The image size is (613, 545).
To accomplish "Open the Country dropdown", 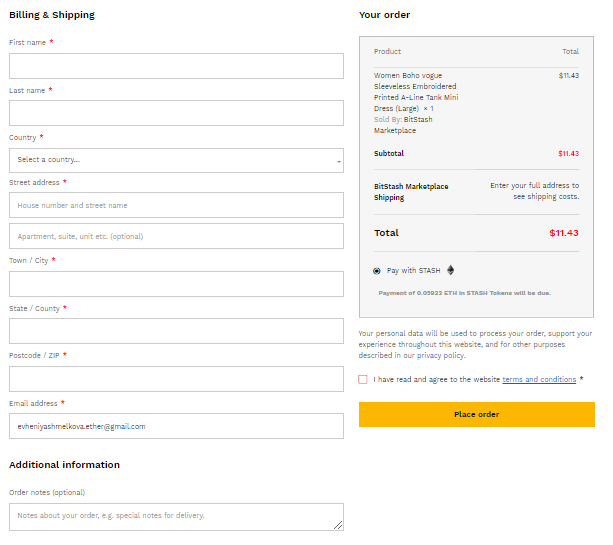I will [x=176, y=160].
